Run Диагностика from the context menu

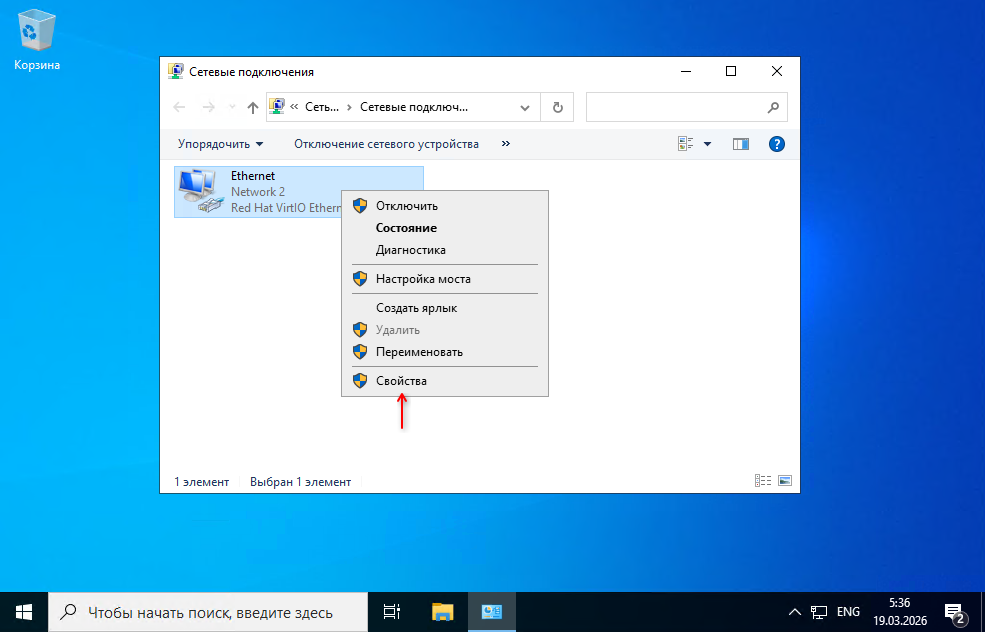410,250
